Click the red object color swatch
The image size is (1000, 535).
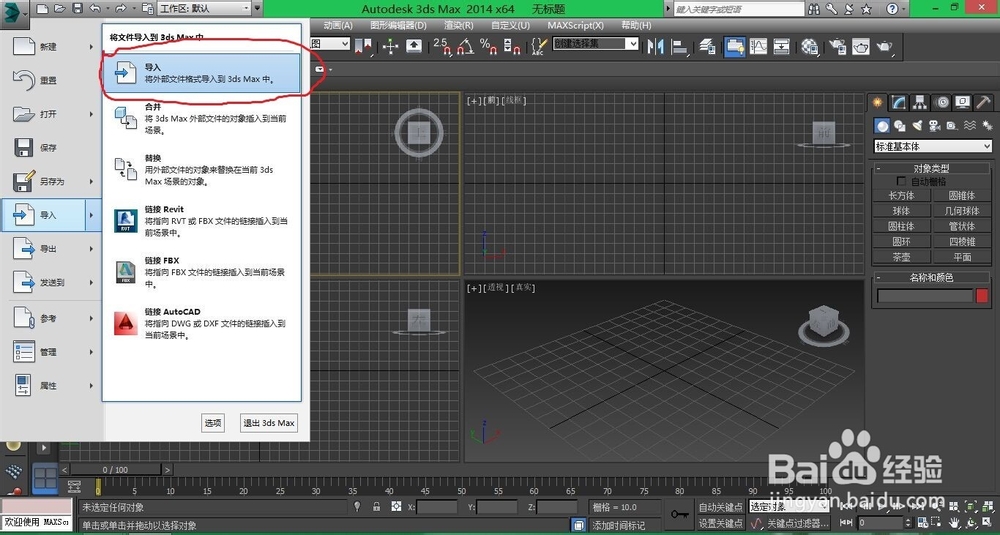(982, 297)
